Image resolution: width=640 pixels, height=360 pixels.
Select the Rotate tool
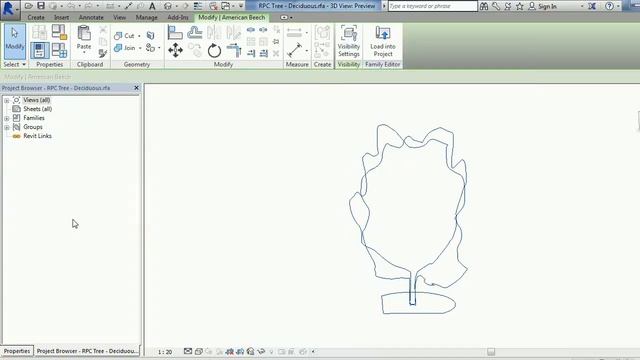(214, 51)
